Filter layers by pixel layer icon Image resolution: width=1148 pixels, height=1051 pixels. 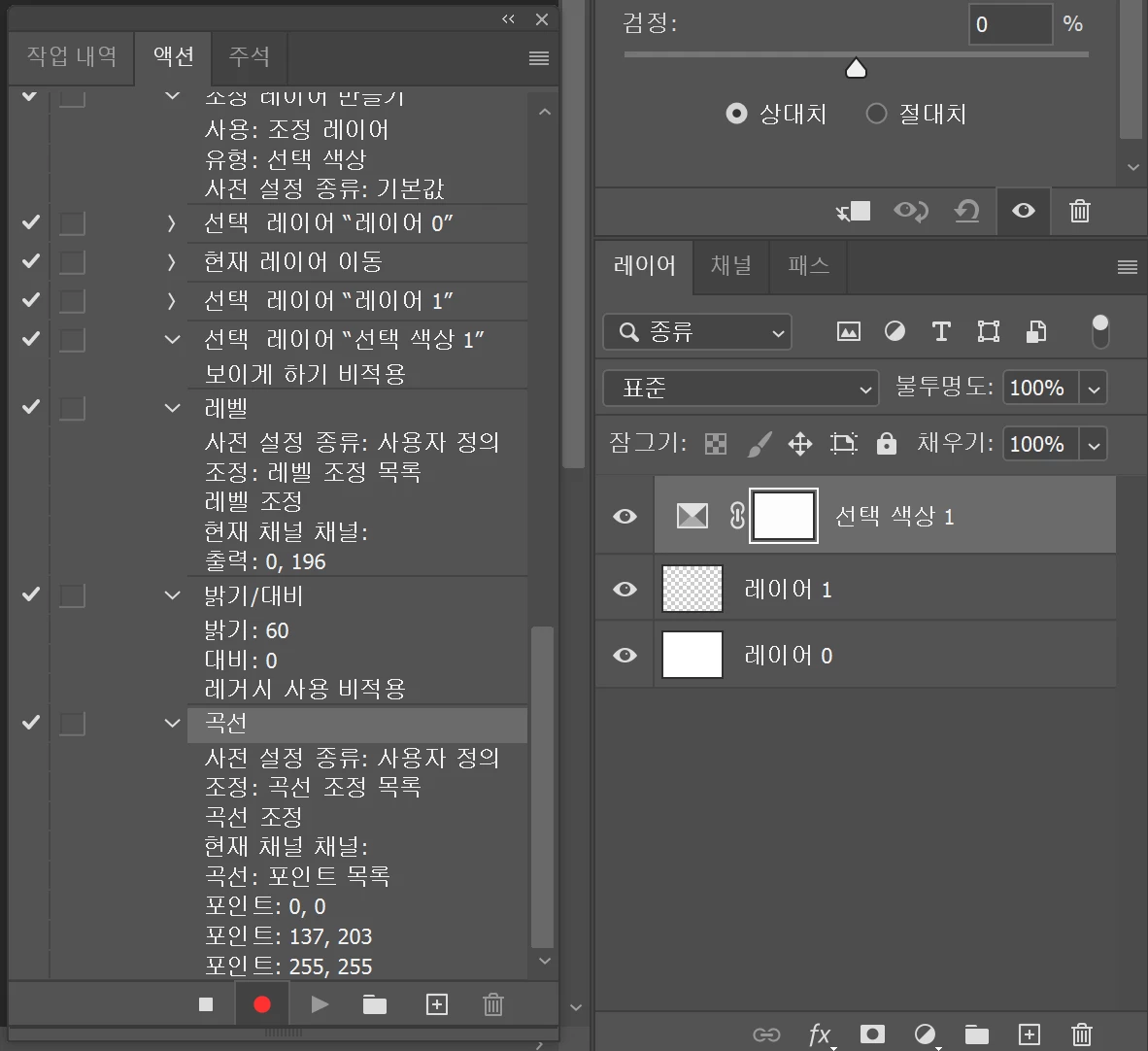[x=849, y=332]
